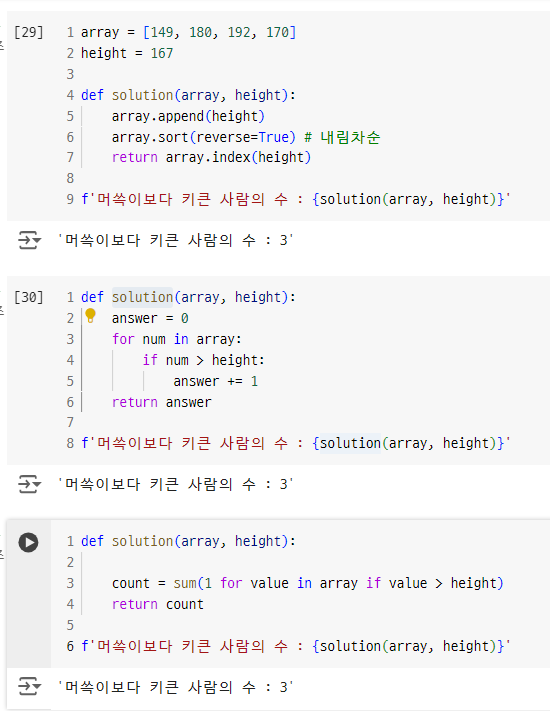
Task: Click output text of cell 30
Action: tap(175, 484)
